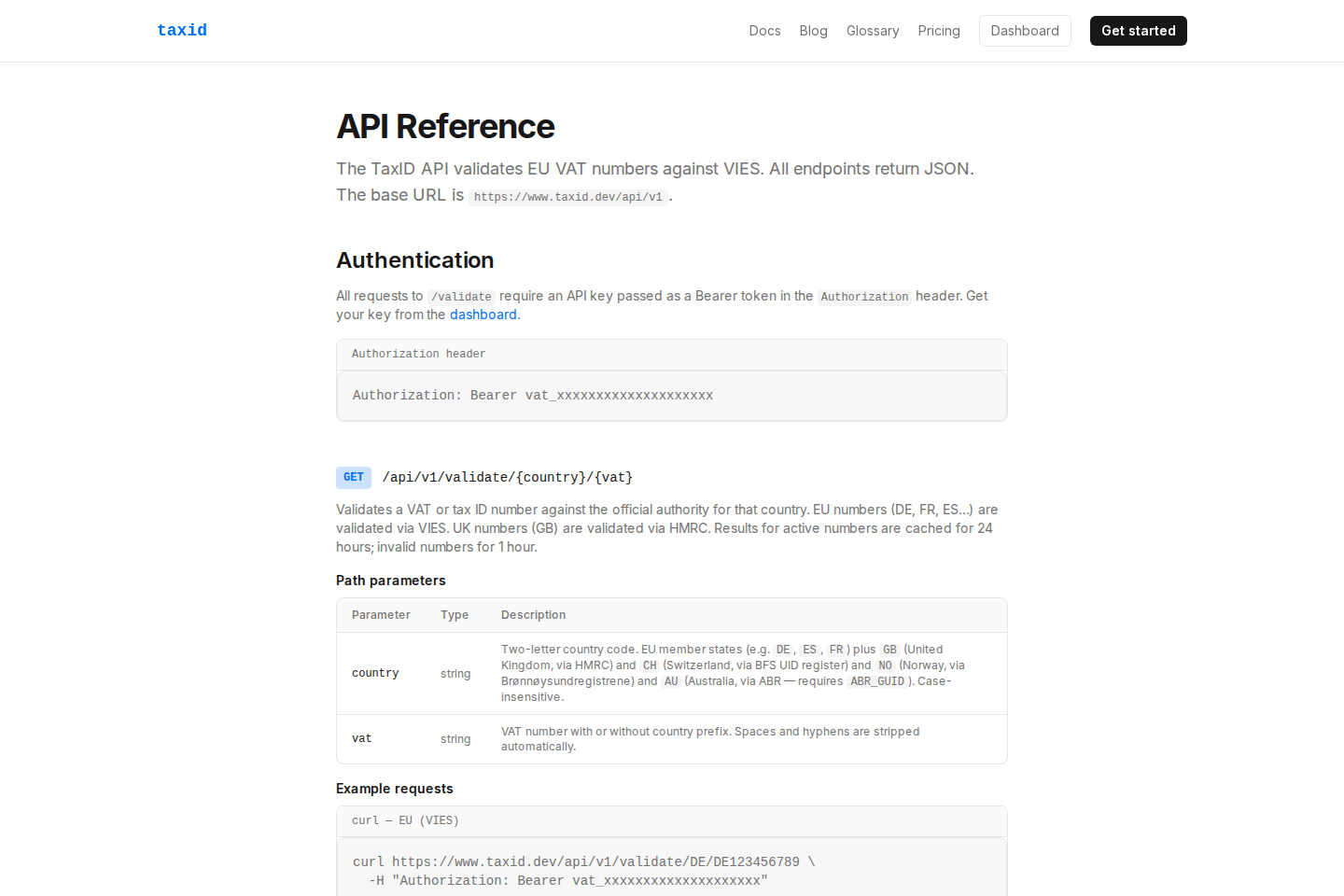The image size is (1344, 896).
Task: Click the FR country code tag
Action: [836, 650]
